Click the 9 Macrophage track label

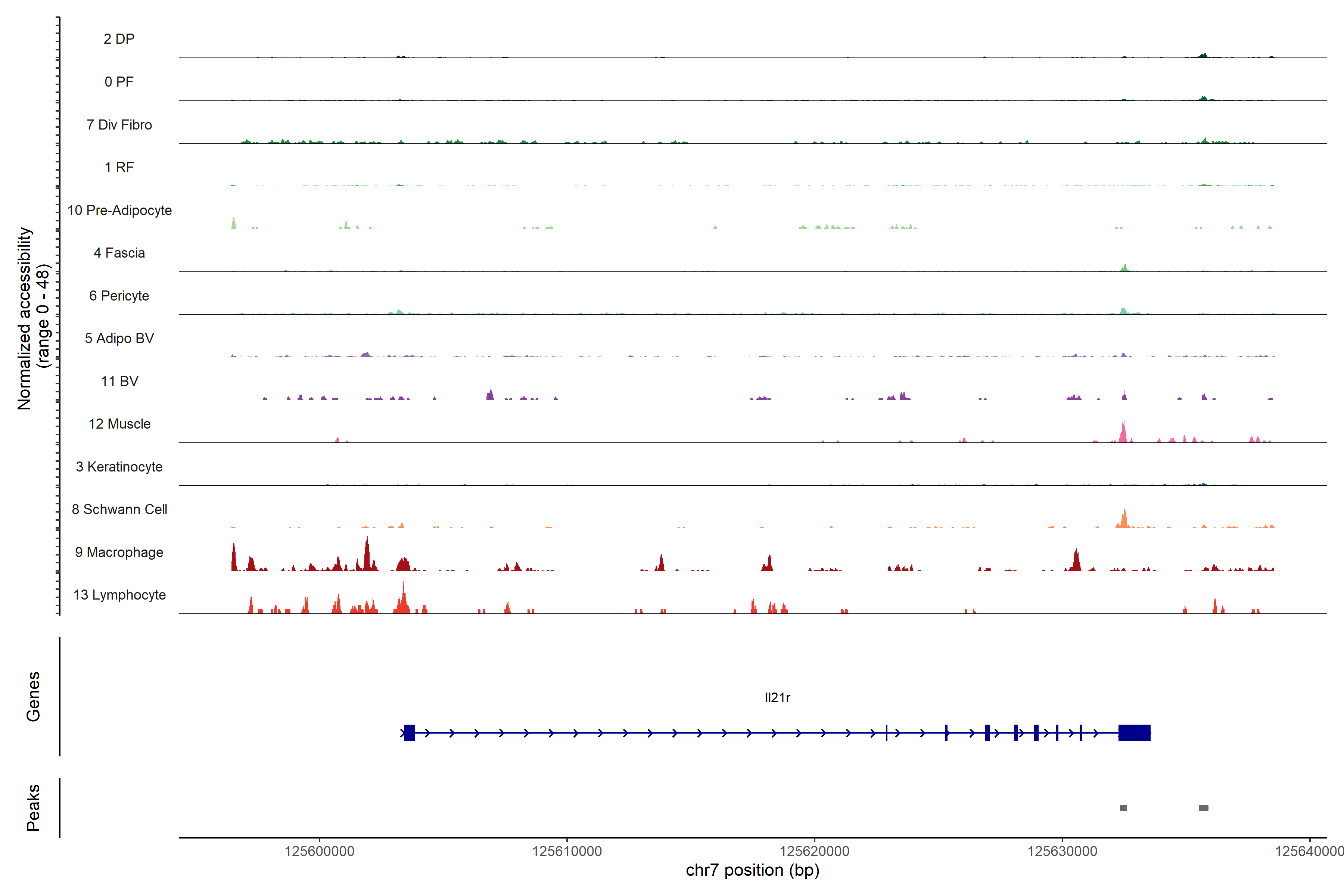[x=119, y=552]
